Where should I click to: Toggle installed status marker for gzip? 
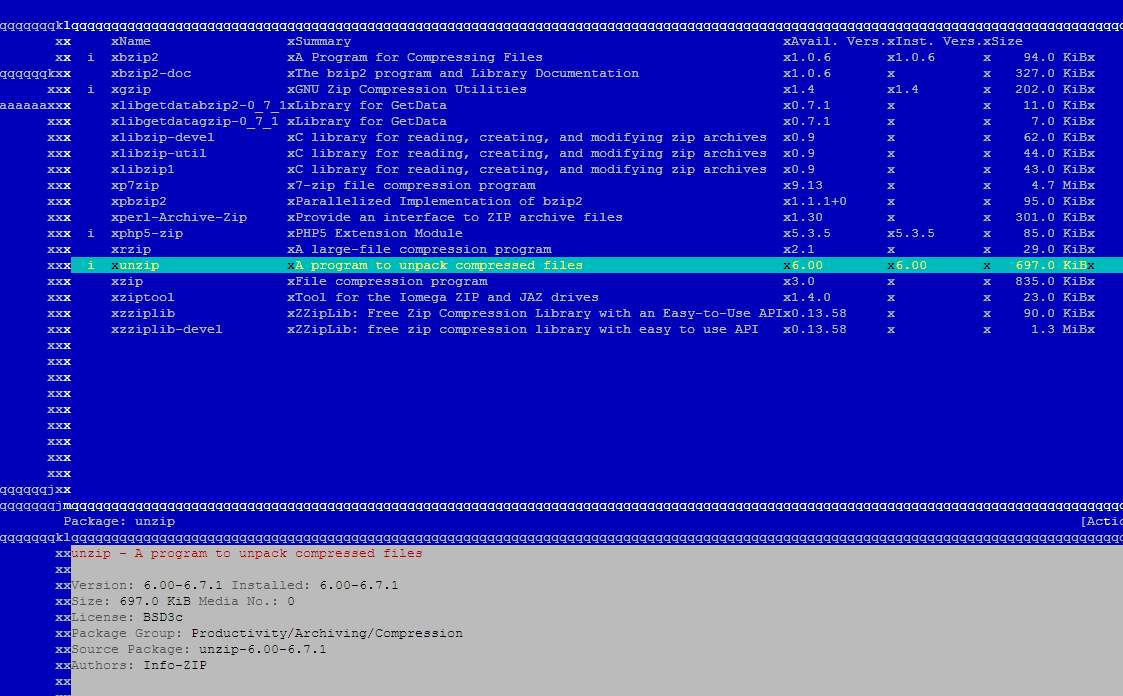point(91,89)
